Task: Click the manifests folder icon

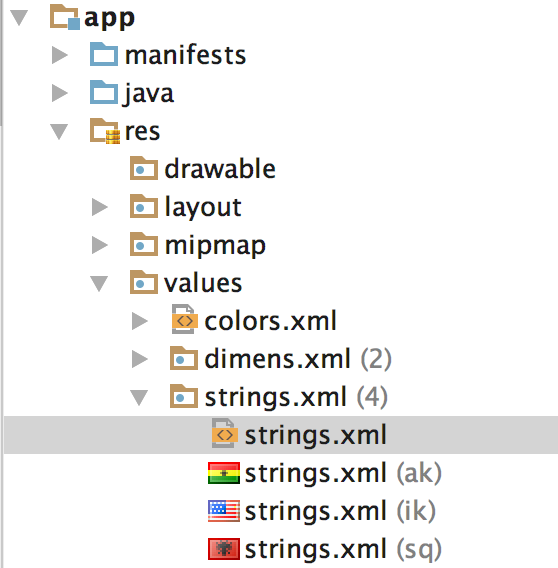Action: tap(104, 54)
